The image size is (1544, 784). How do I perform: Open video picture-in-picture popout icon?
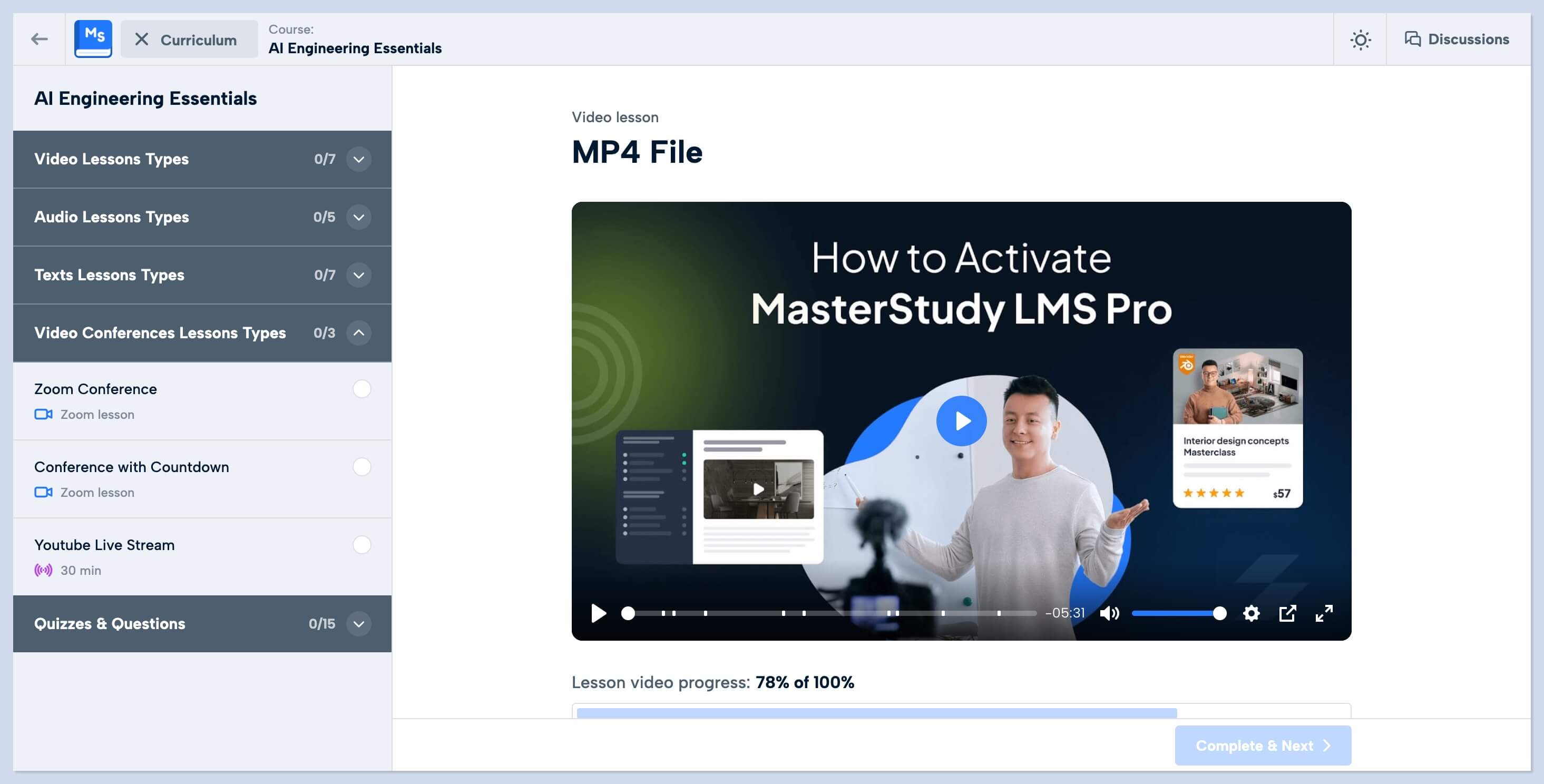[x=1287, y=613]
